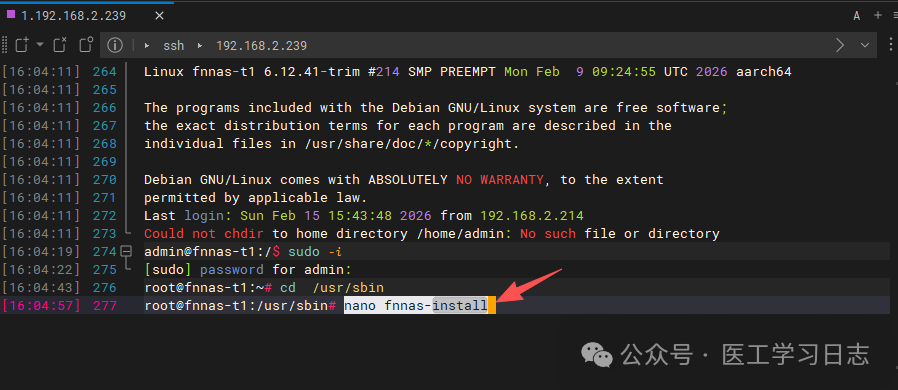Image resolution: width=898 pixels, height=390 pixels.
Task: Click line number 270 in gutter
Action: (x=105, y=180)
